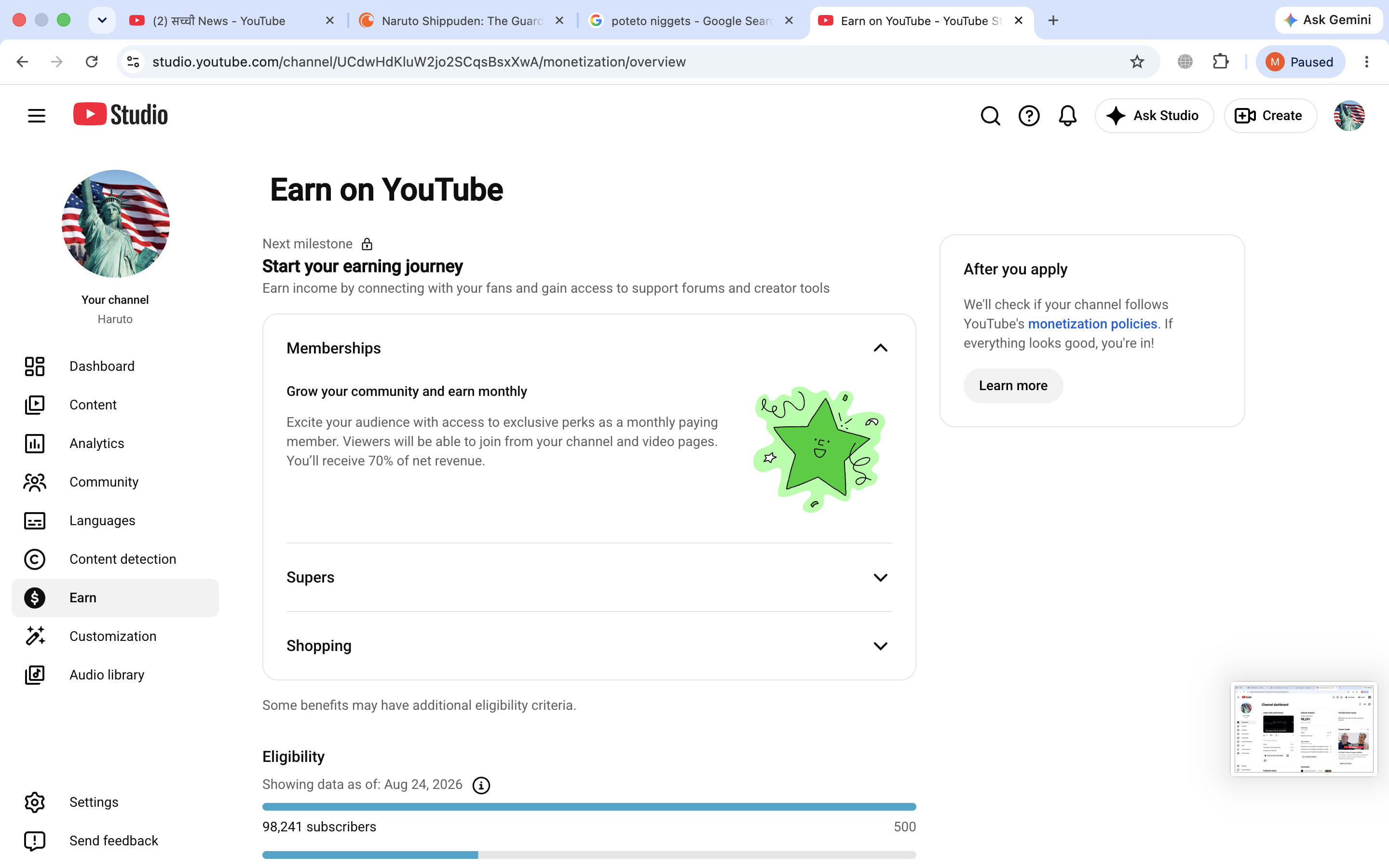Click Send feedback in the sidebar
This screenshot has width=1389, height=868.
[115, 841]
